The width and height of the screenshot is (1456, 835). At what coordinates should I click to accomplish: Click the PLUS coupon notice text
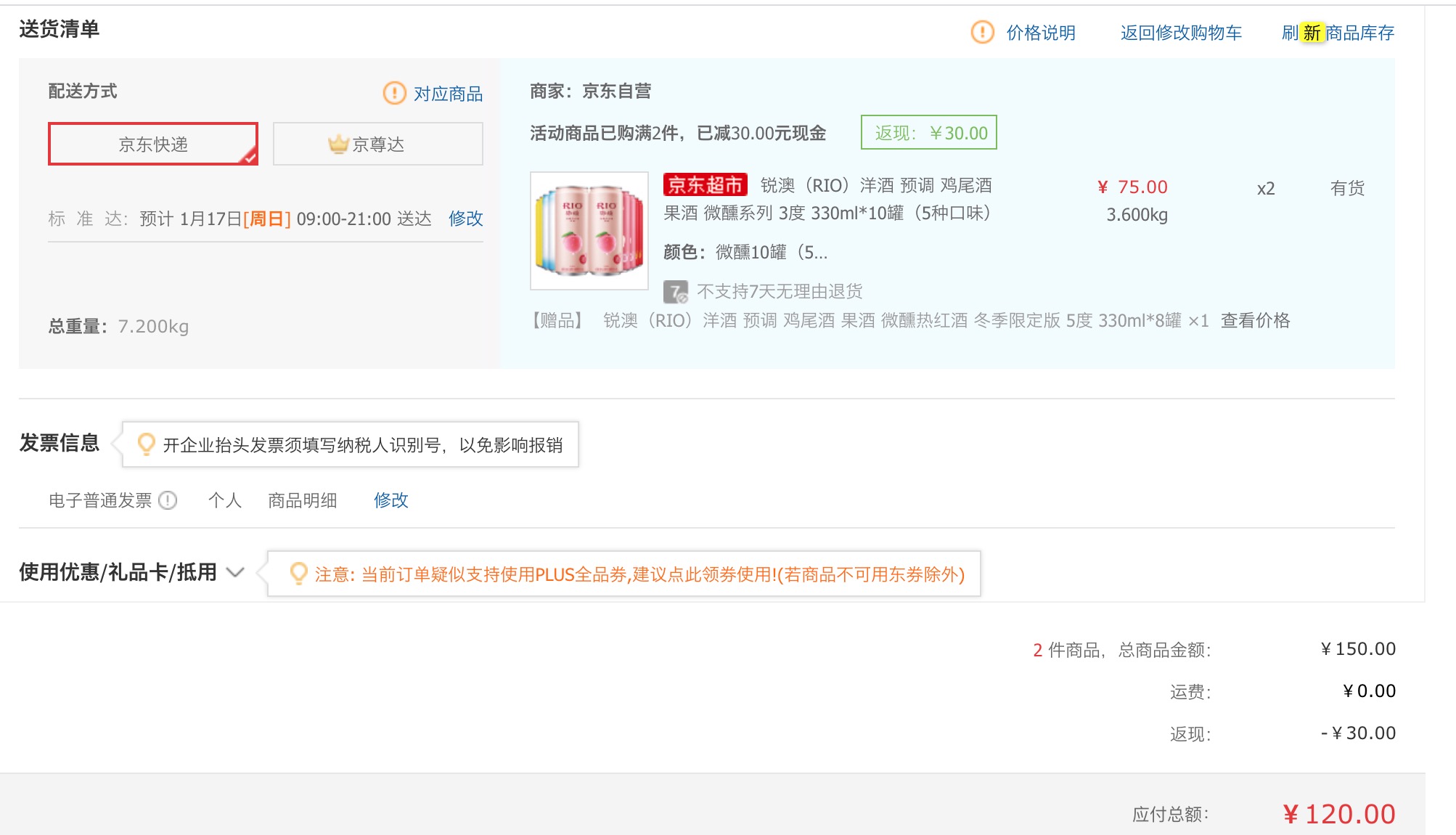[x=639, y=574]
